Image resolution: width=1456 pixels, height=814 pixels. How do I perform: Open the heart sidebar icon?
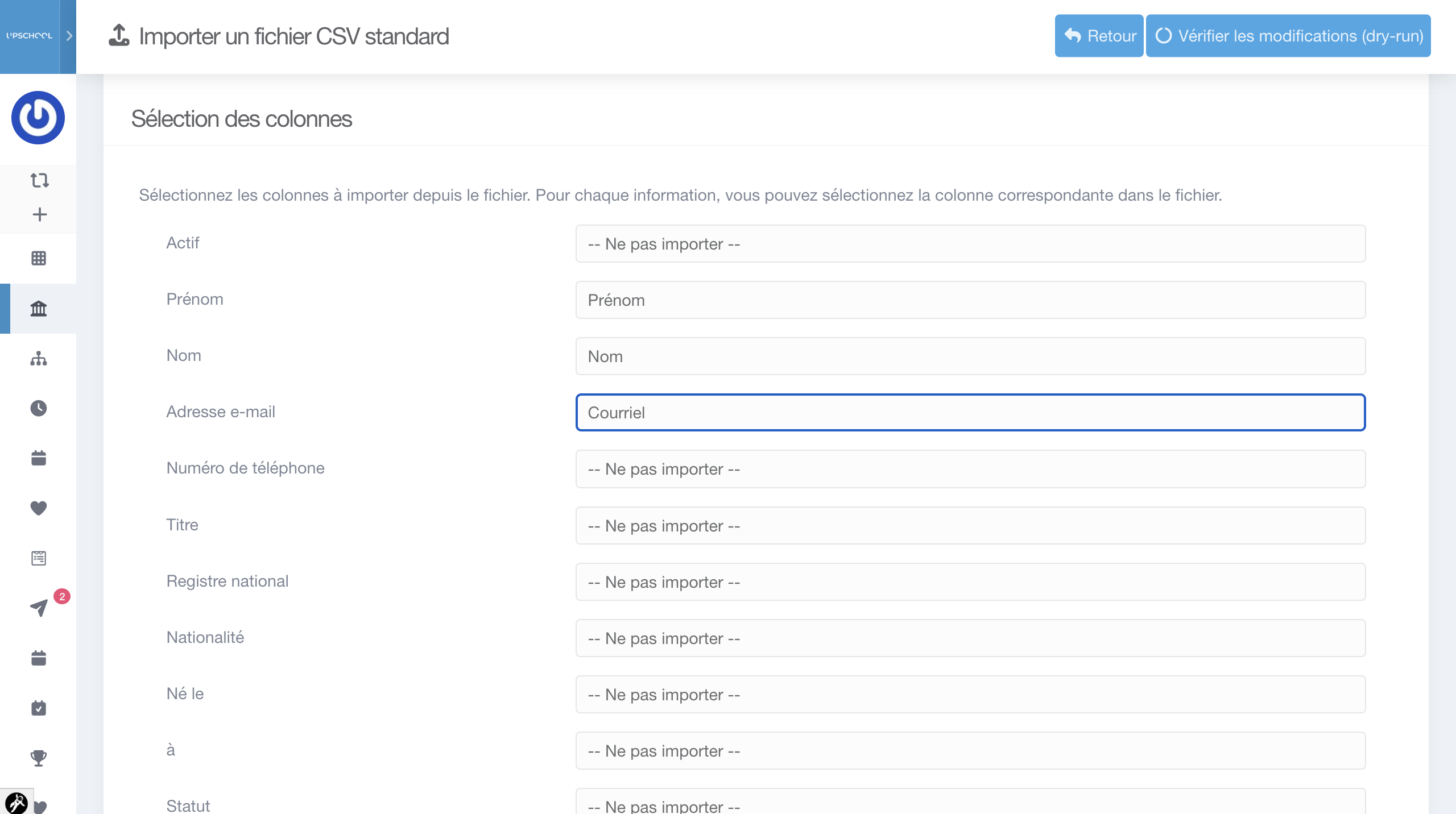click(39, 508)
